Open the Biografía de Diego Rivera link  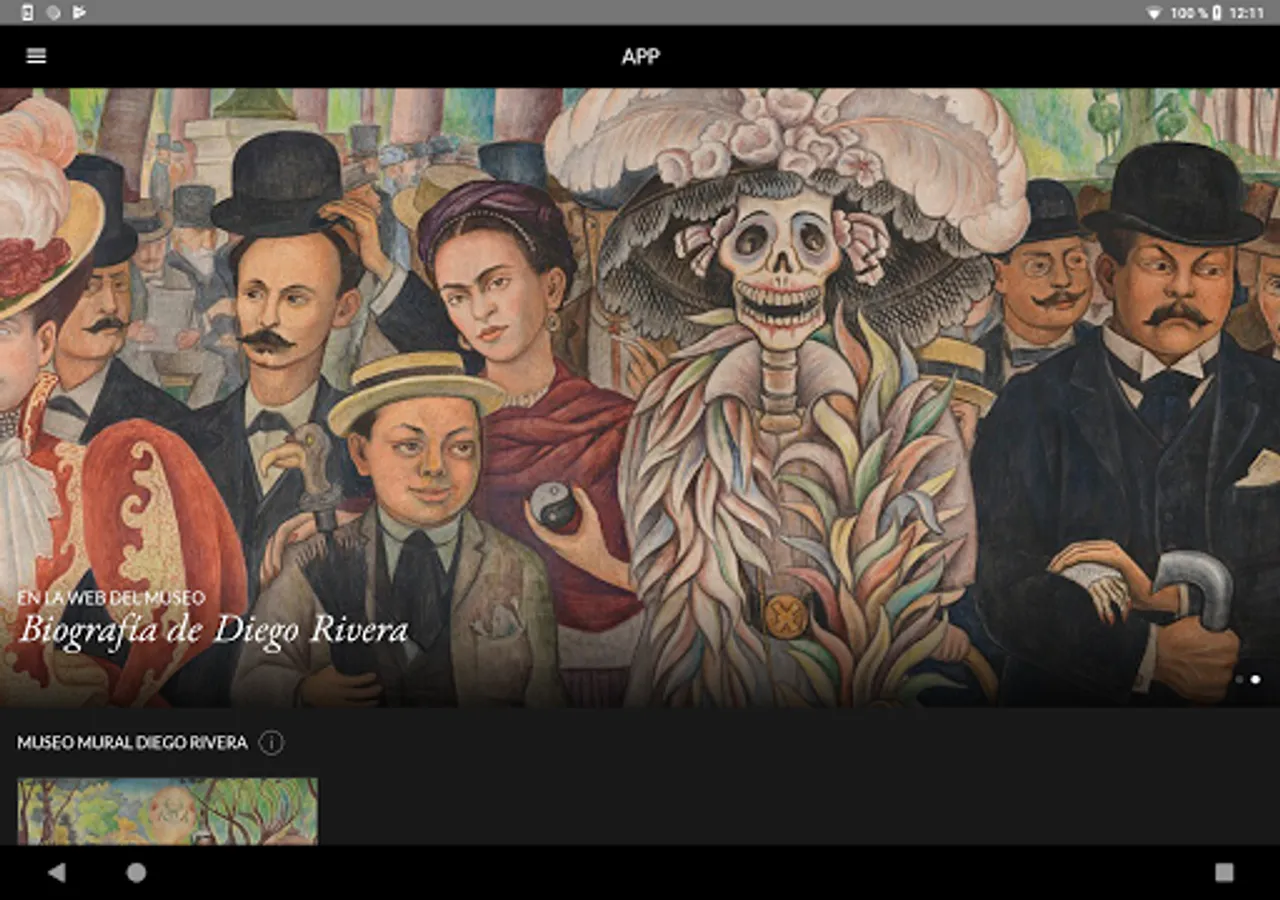(x=214, y=631)
